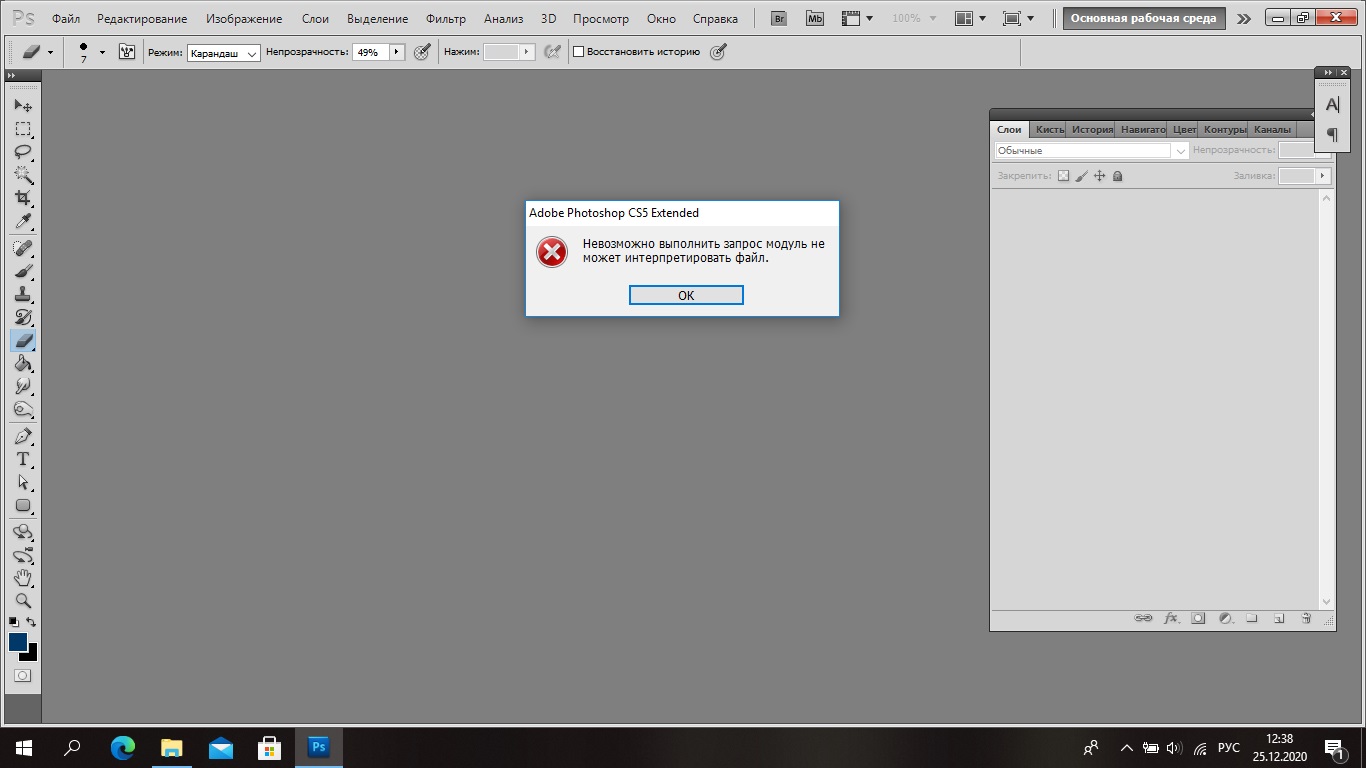Toggle lock all in Layers panel

click(1118, 176)
